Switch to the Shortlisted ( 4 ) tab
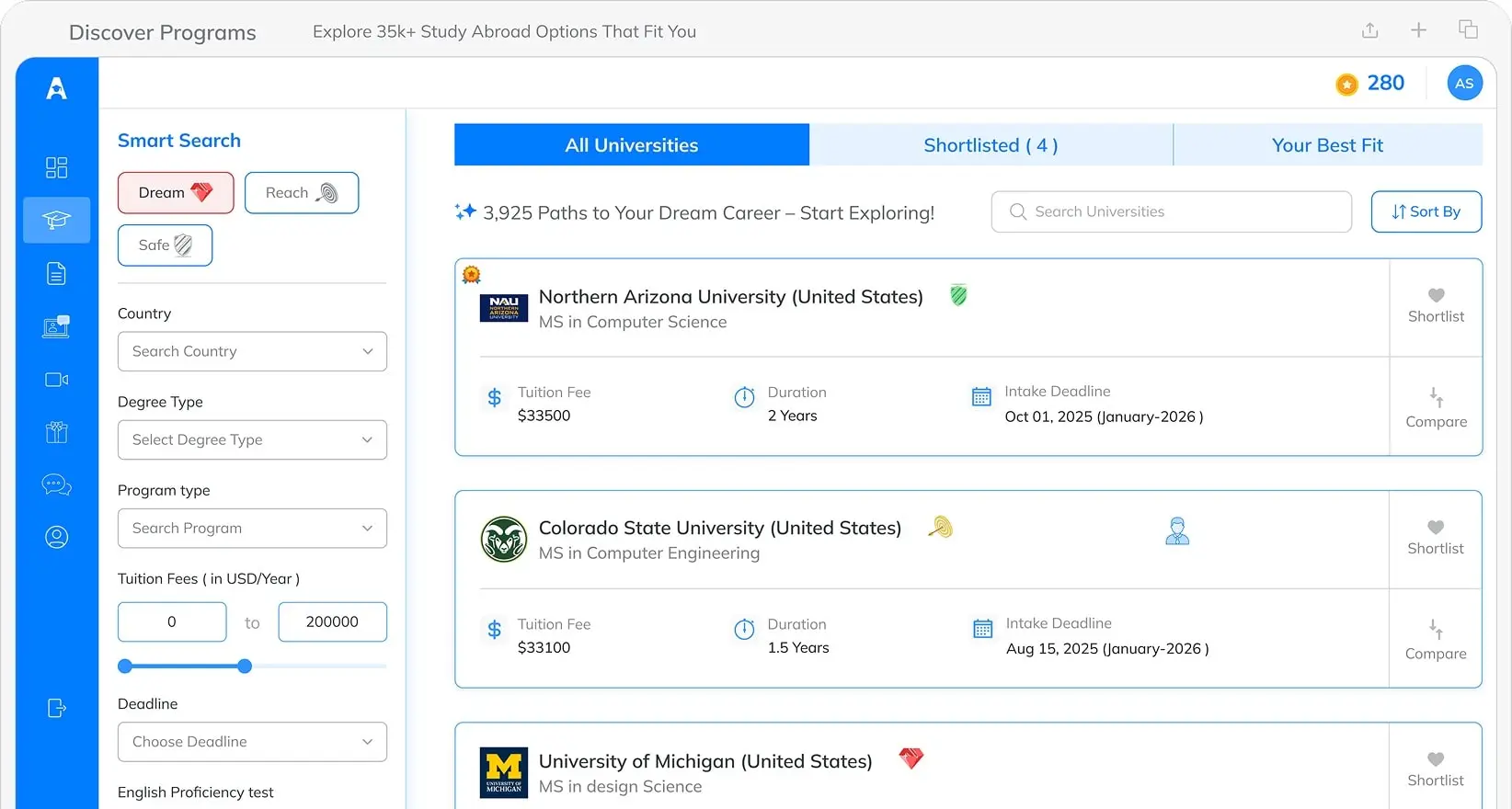1512x809 pixels. tap(991, 145)
